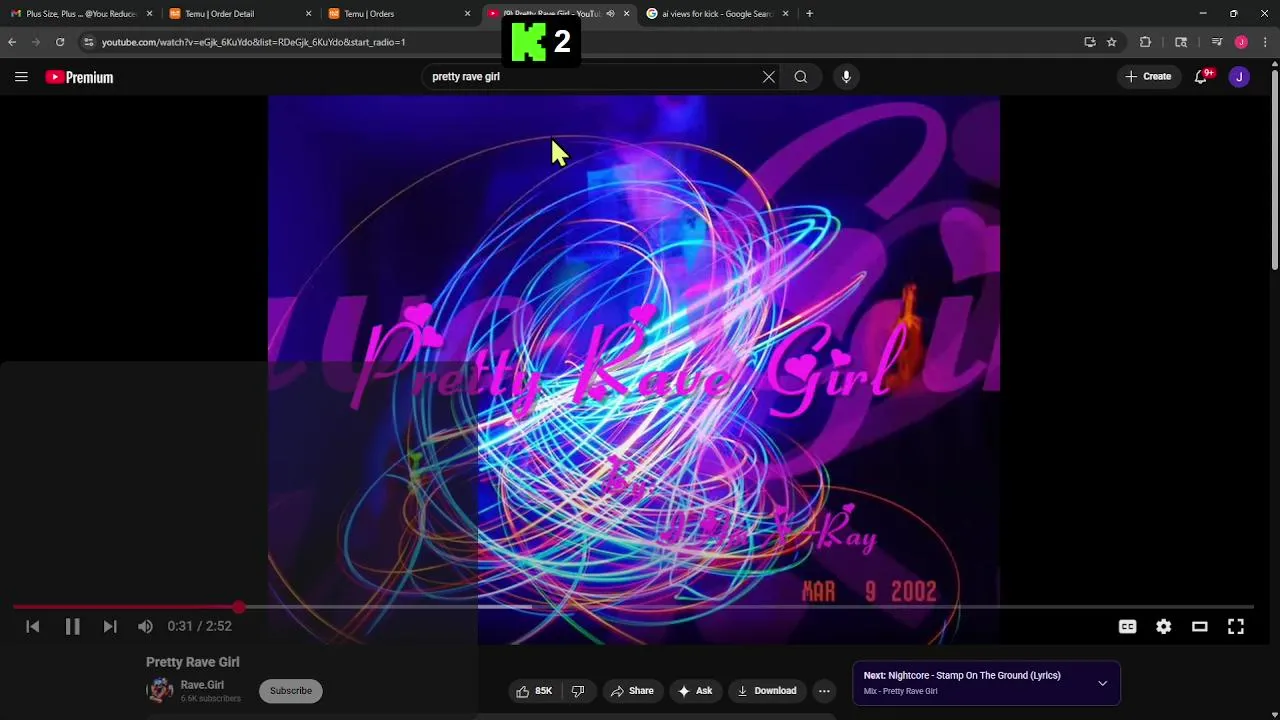
Task: Click the page vertical scrollbar
Action: [1274, 170]
